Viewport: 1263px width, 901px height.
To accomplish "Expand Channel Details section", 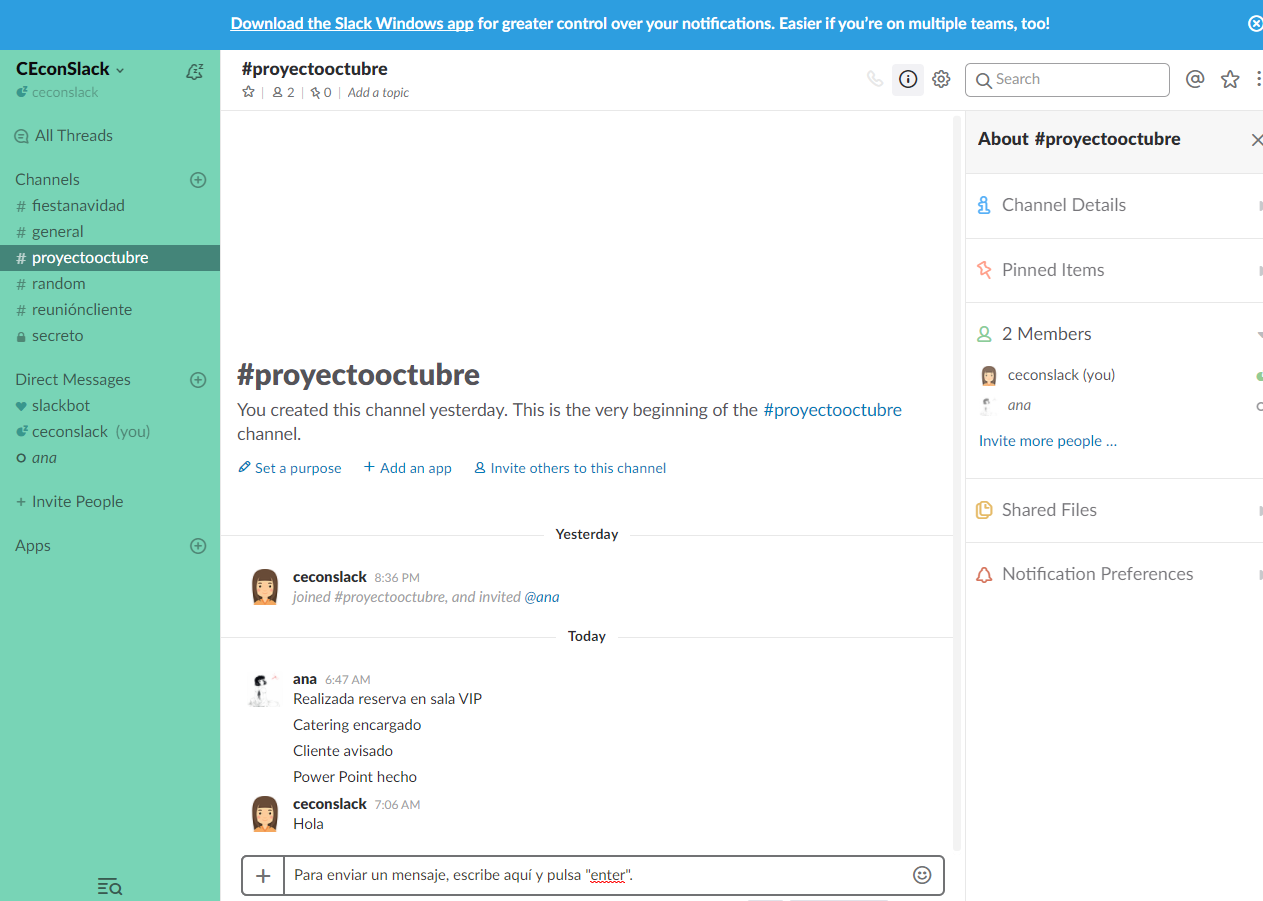I will tap(1114, 205).
